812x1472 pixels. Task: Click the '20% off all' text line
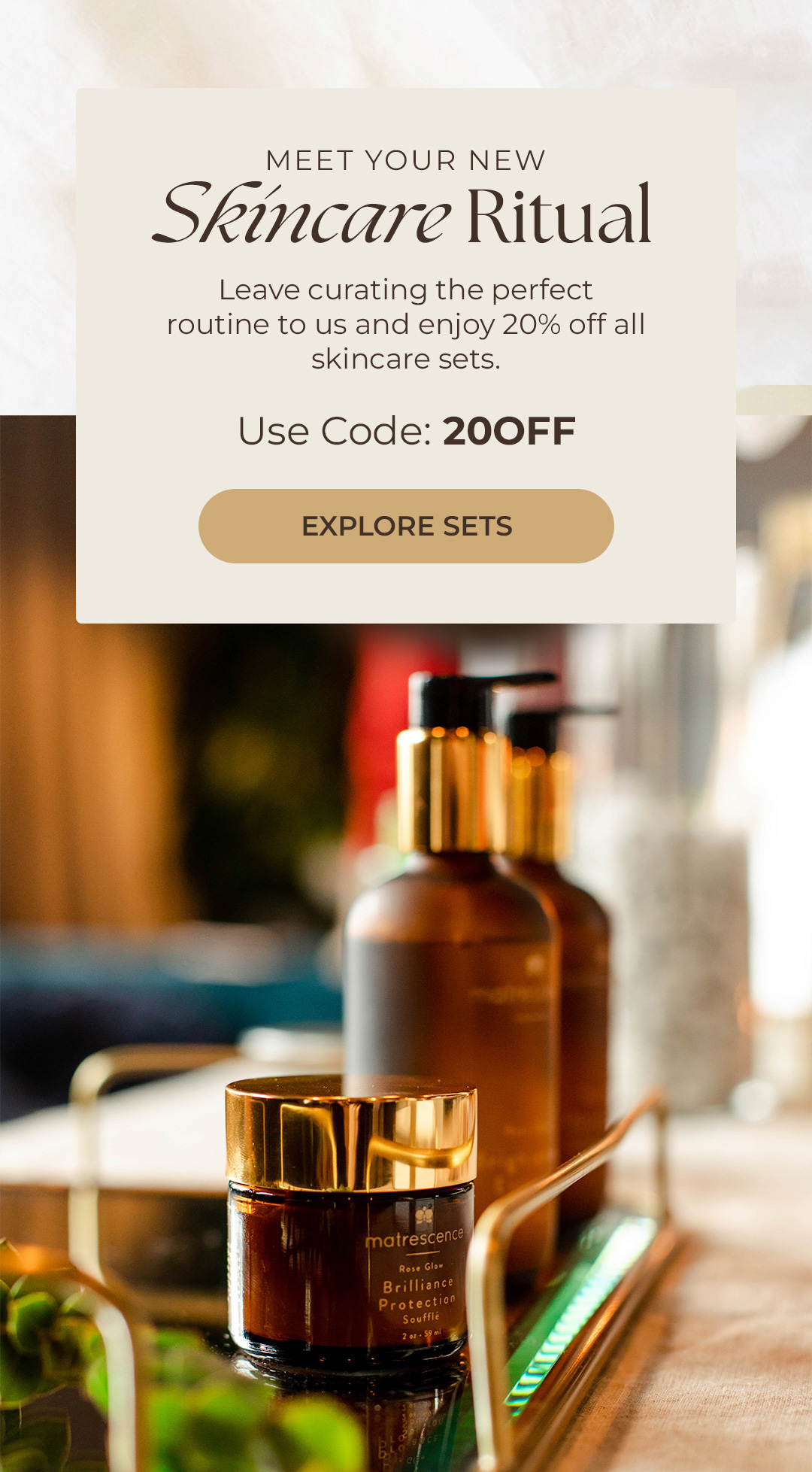(574, 324)
